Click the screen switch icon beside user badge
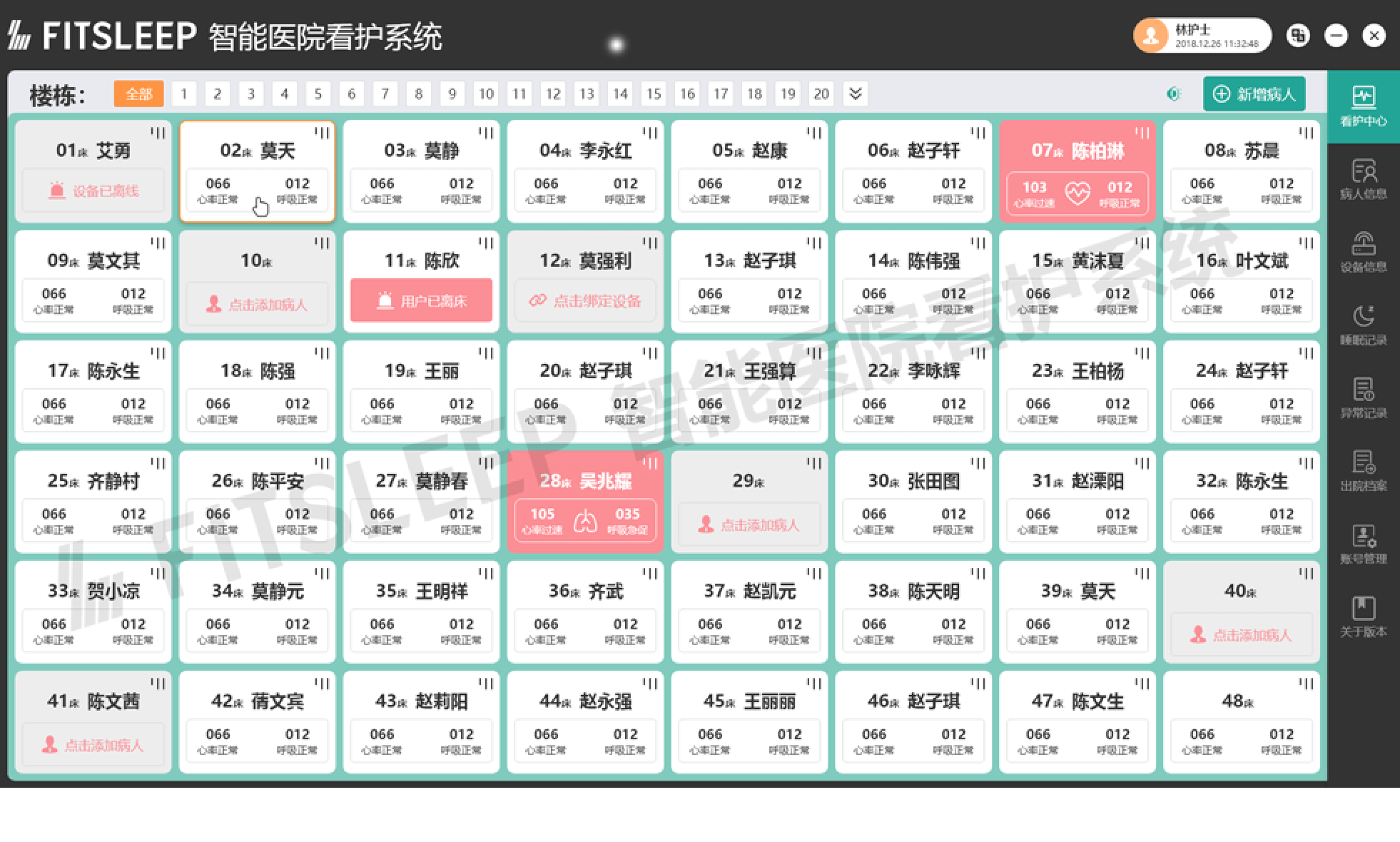The height and width of the screenshot is (842, 1400). tap(1298, 36)
